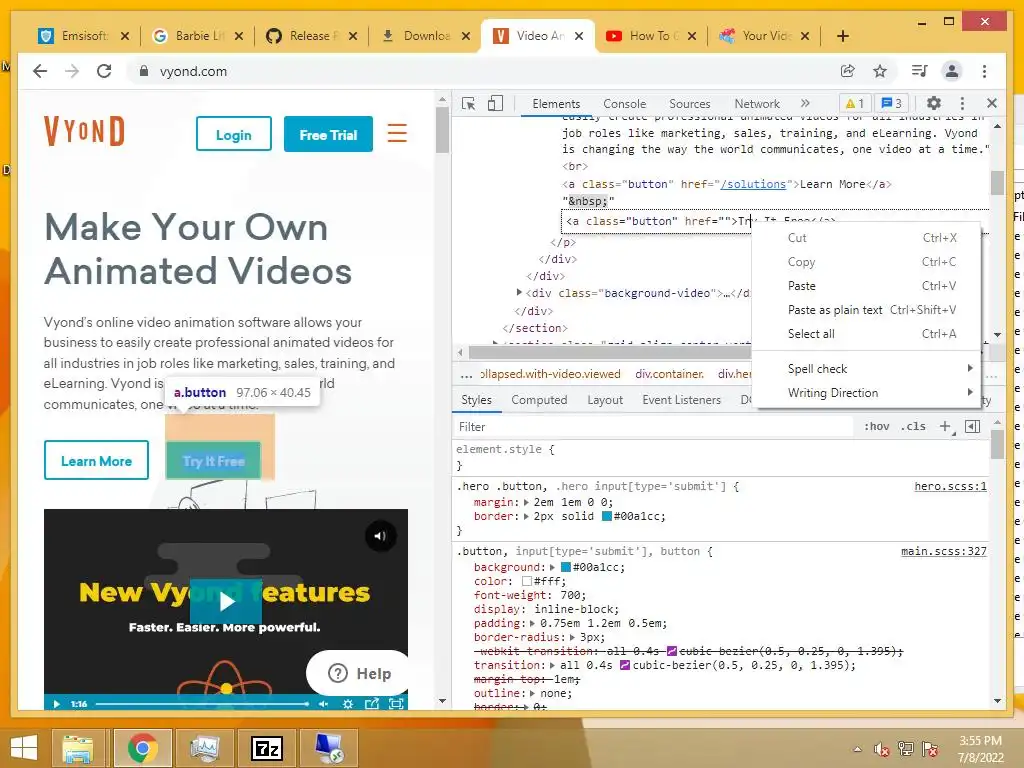Play the New Vyond Features video
1024x768 pixels.
(x=225, y=601)
